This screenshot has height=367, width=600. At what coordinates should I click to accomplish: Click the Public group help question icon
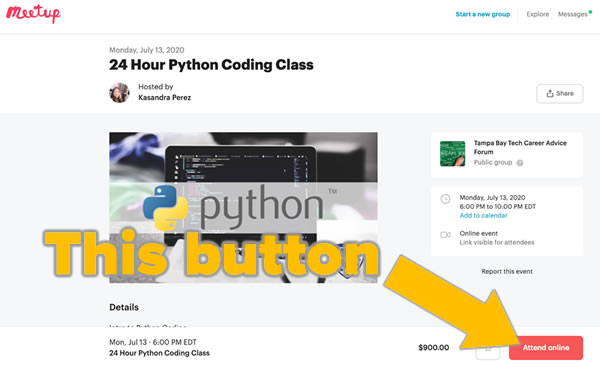(x=520, y=163)
